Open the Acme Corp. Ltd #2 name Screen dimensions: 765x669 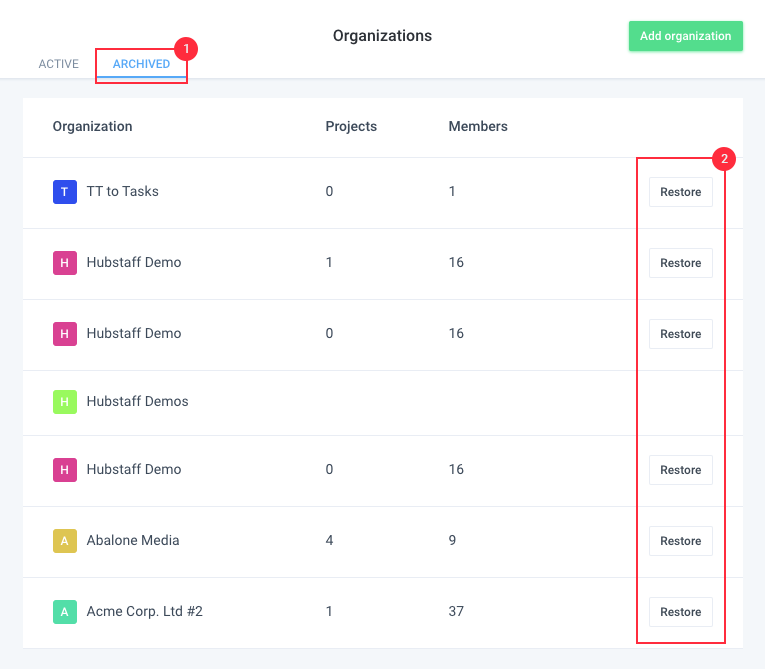[x=144, y=611]
